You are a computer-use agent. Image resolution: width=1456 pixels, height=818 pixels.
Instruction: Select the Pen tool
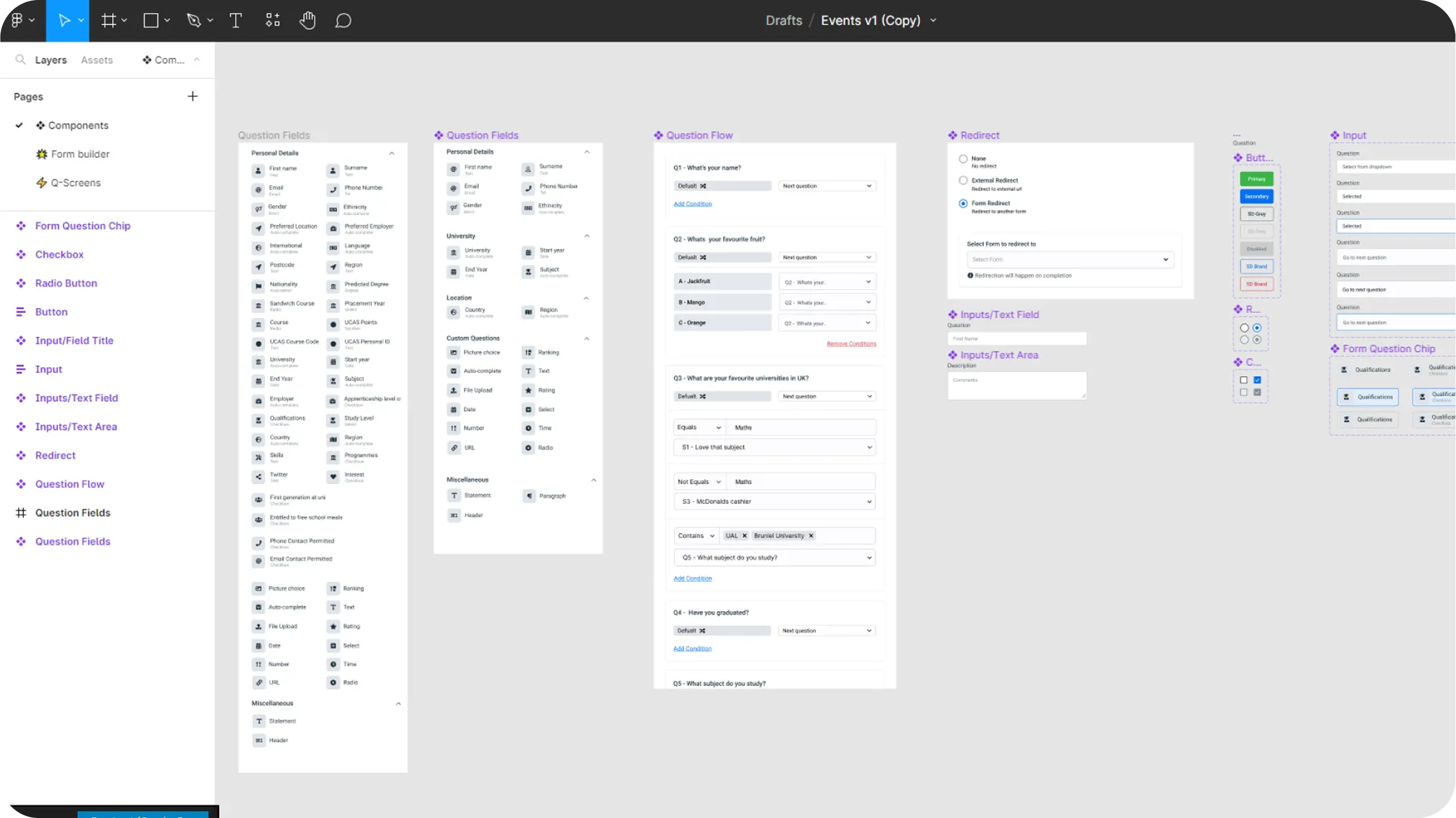pos(193,20)
